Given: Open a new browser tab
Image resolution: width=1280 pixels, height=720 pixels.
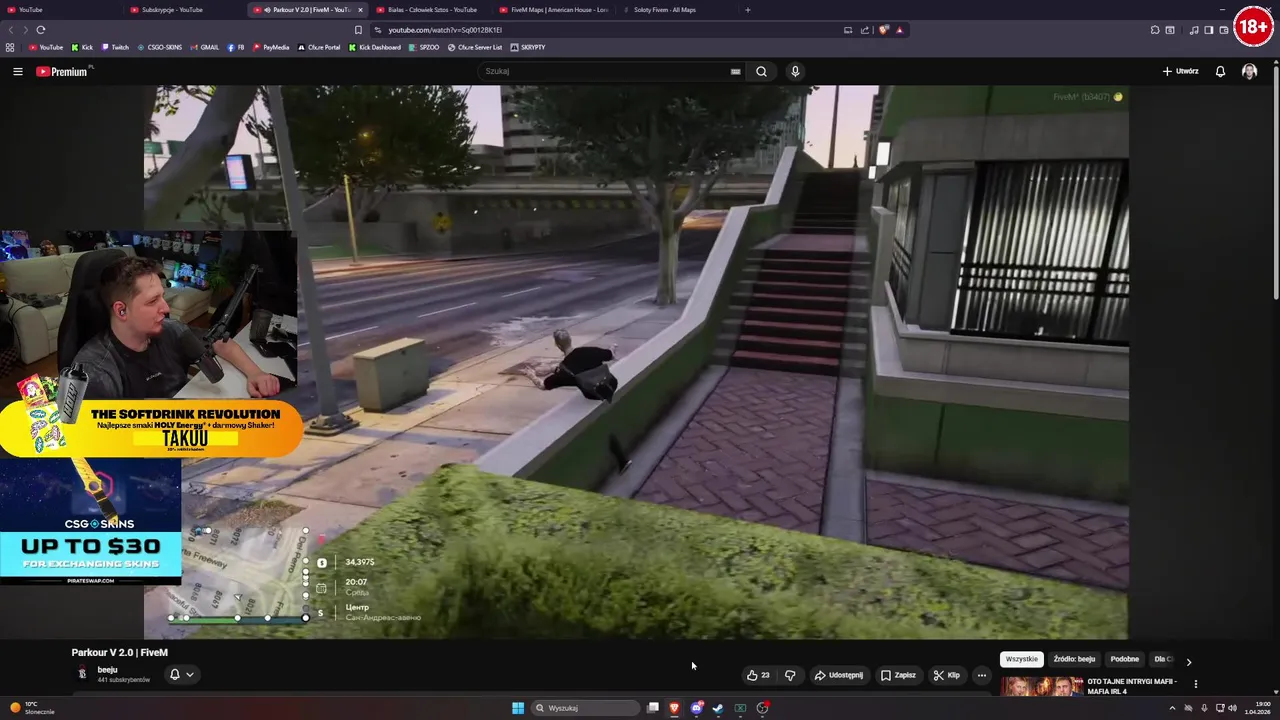Looking at the screenshot, I should (x=747, y=10).
